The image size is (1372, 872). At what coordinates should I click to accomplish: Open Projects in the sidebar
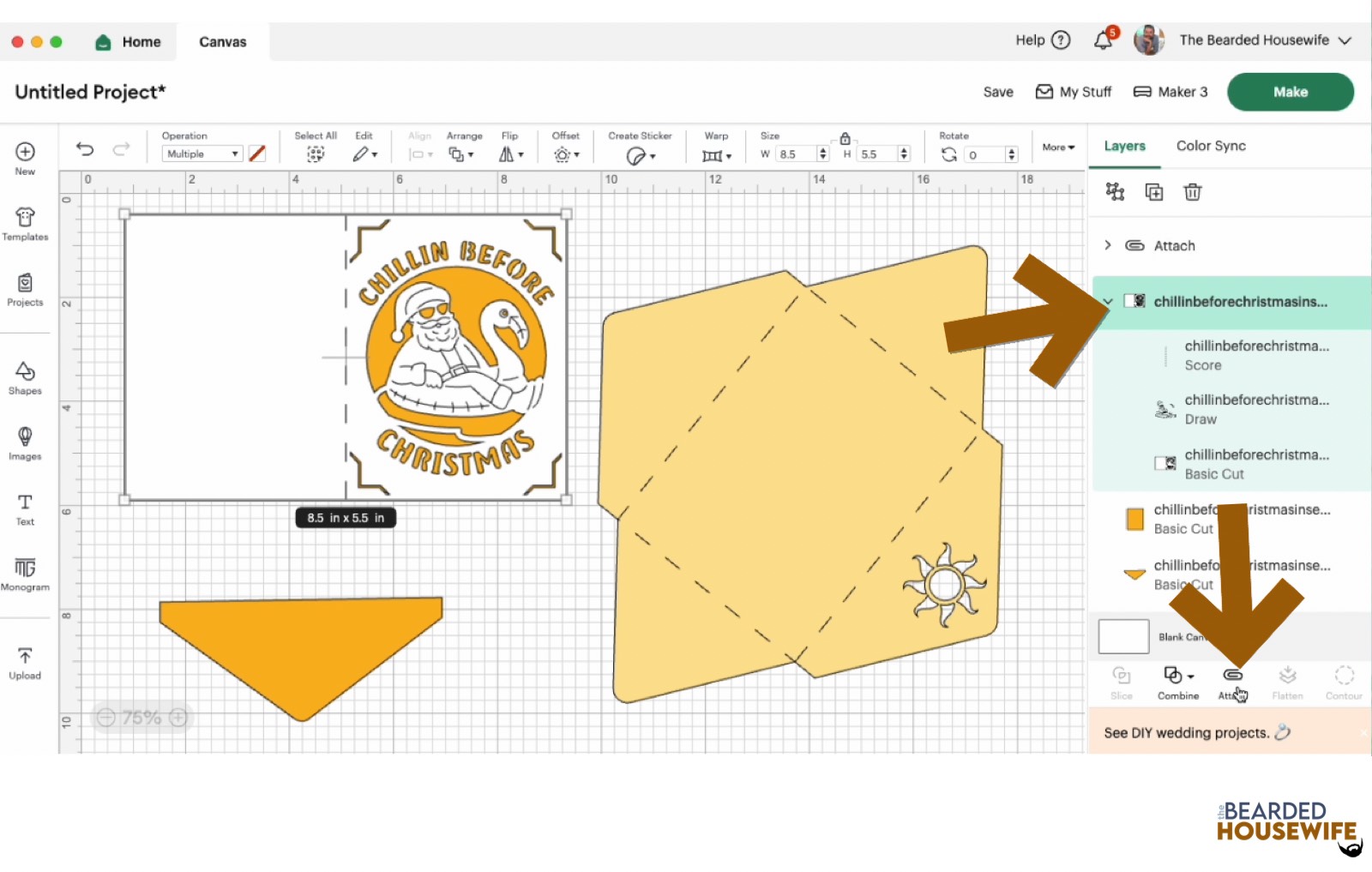[x=25, y=290]
